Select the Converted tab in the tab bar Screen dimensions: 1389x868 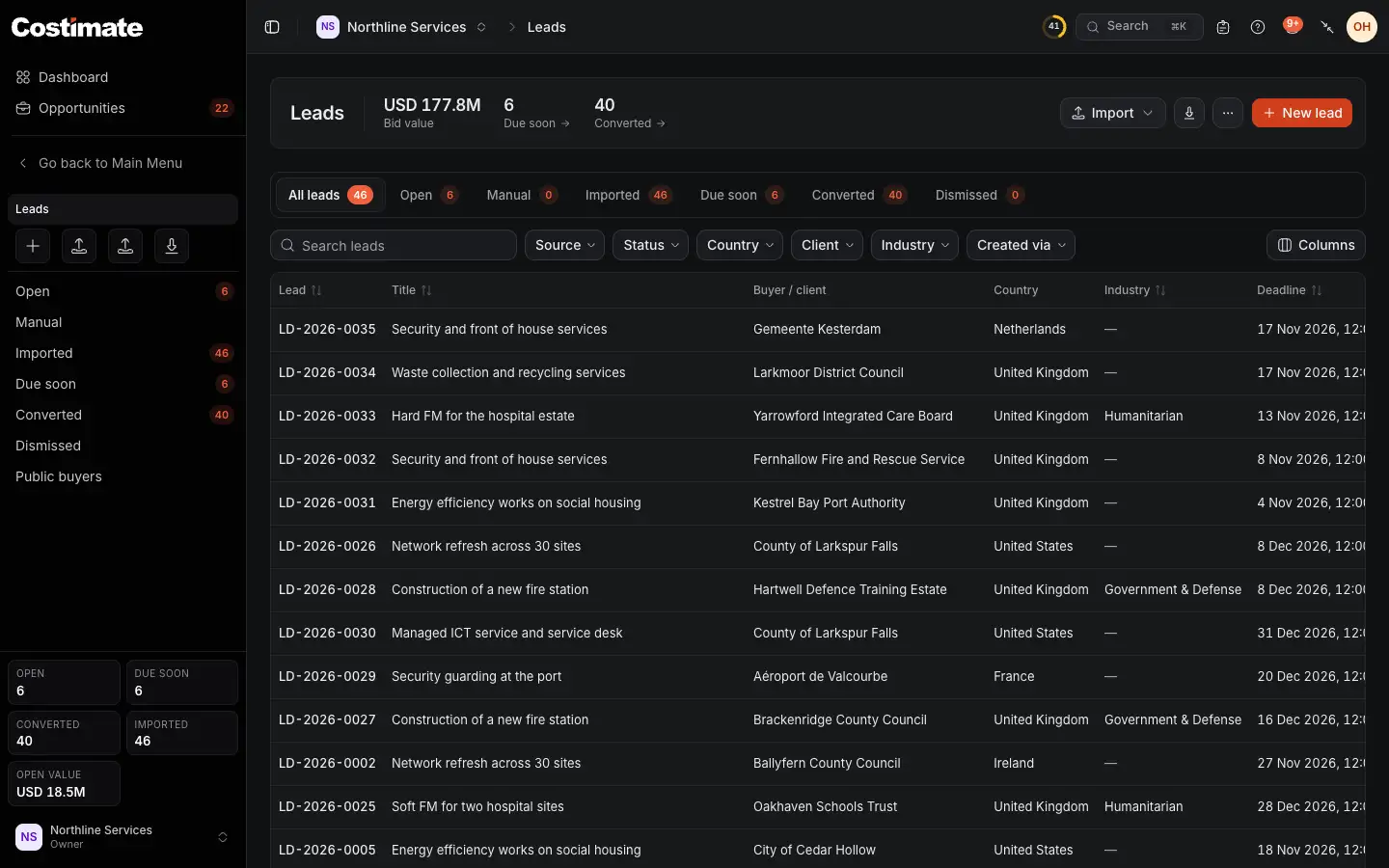[858, 195]
